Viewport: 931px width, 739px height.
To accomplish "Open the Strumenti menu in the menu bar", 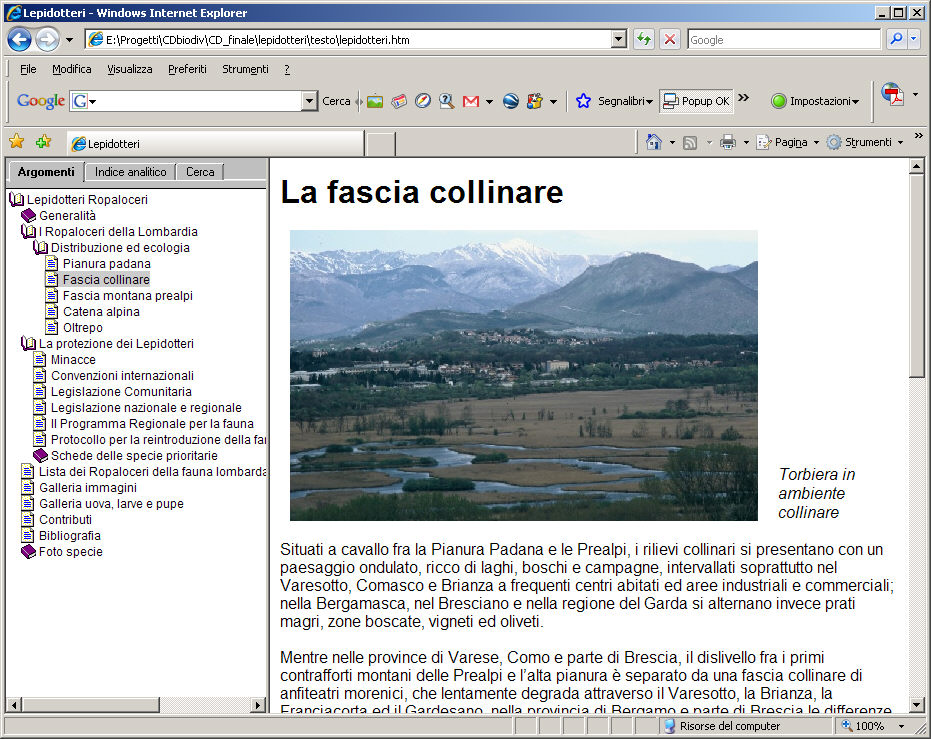I will (x=245, y=69).
